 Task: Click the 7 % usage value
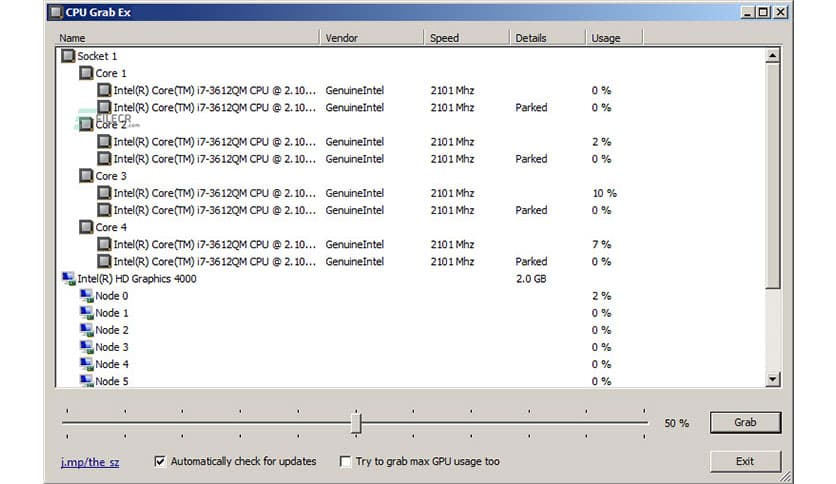pyautogui.click(x=601, y=244)
